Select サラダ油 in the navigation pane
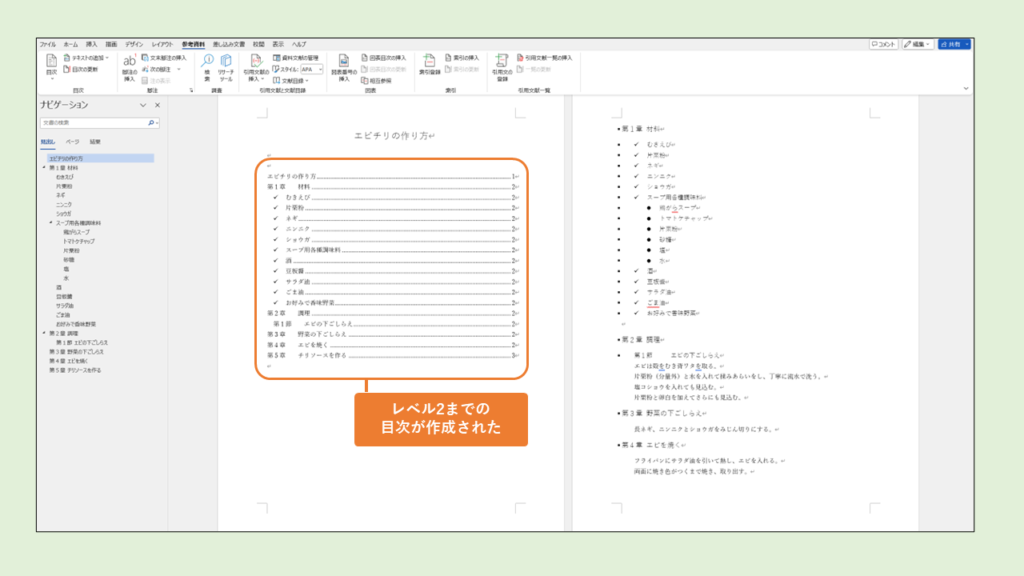This screenshot has height=576, width=1024. click(65, 306)
